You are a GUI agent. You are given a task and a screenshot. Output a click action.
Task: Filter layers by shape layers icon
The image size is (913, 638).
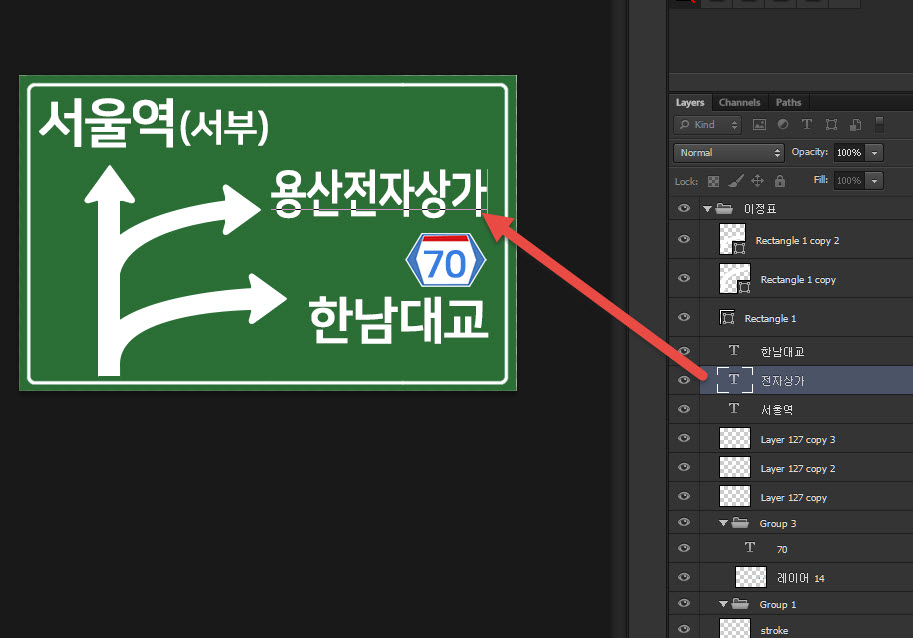click(x=831, y=125)
